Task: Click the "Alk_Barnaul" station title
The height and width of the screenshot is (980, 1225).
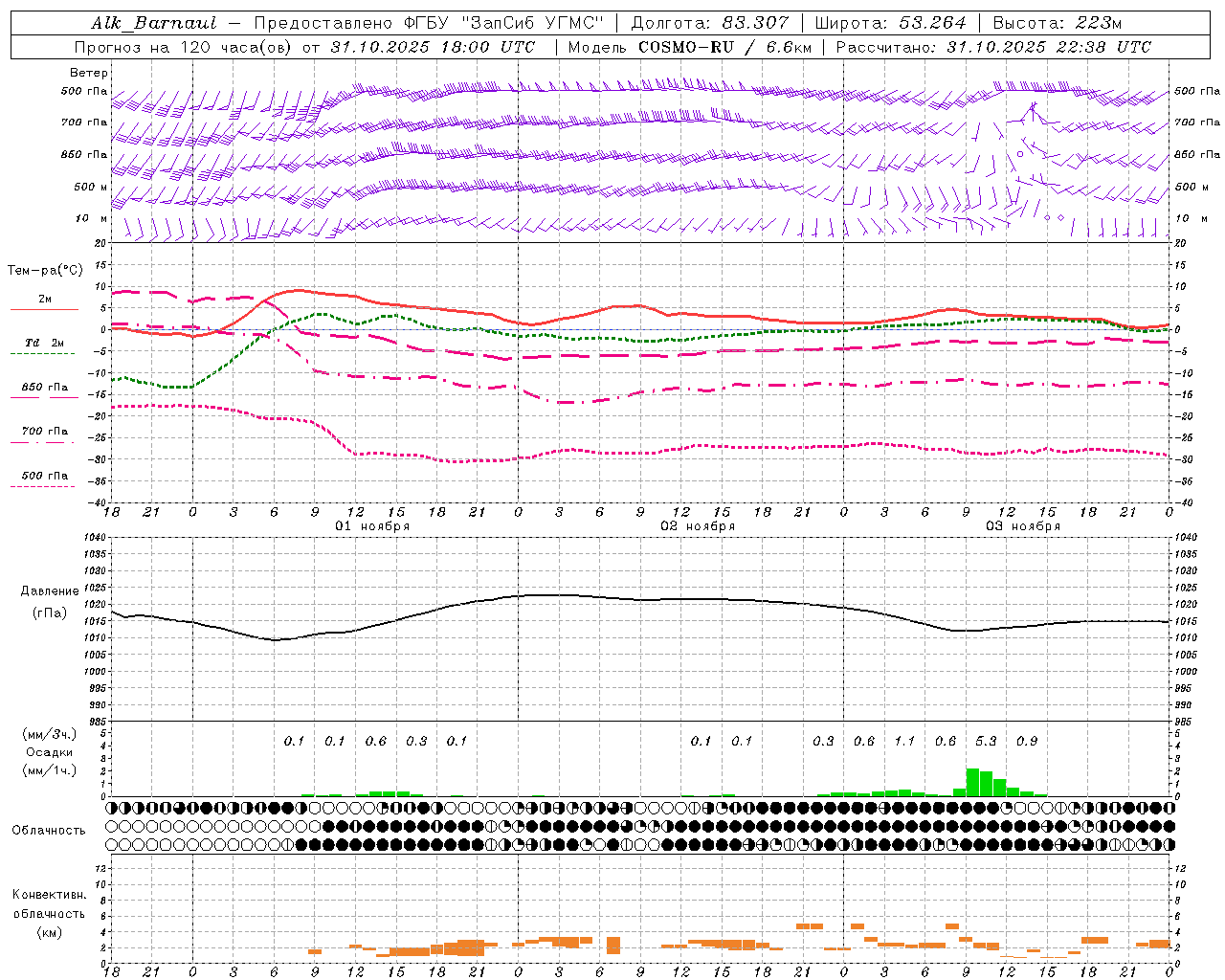Action: point(154,23)
